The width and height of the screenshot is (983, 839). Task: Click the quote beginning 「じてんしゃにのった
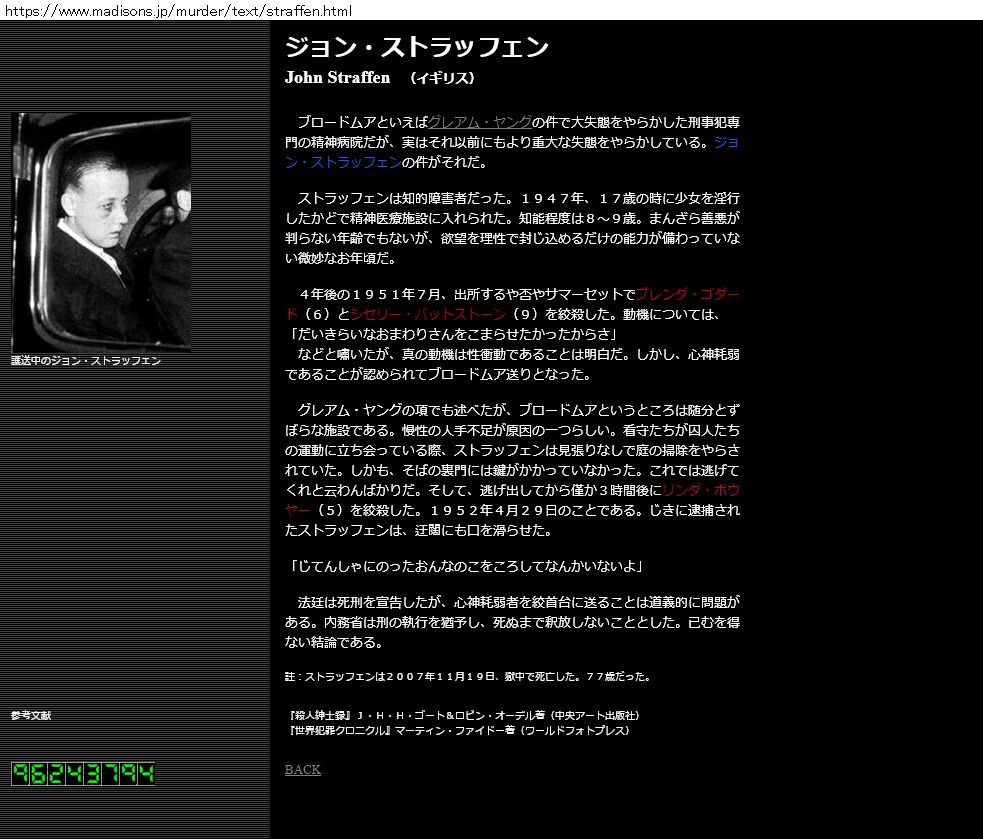click(465, 567)
